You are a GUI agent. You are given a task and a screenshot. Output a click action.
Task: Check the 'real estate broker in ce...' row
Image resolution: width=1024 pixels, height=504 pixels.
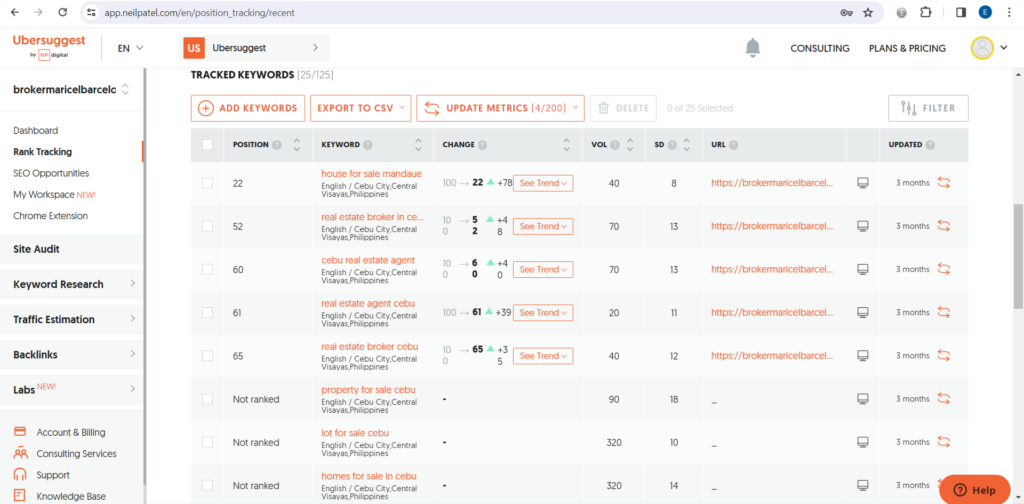tap(208, 226)
